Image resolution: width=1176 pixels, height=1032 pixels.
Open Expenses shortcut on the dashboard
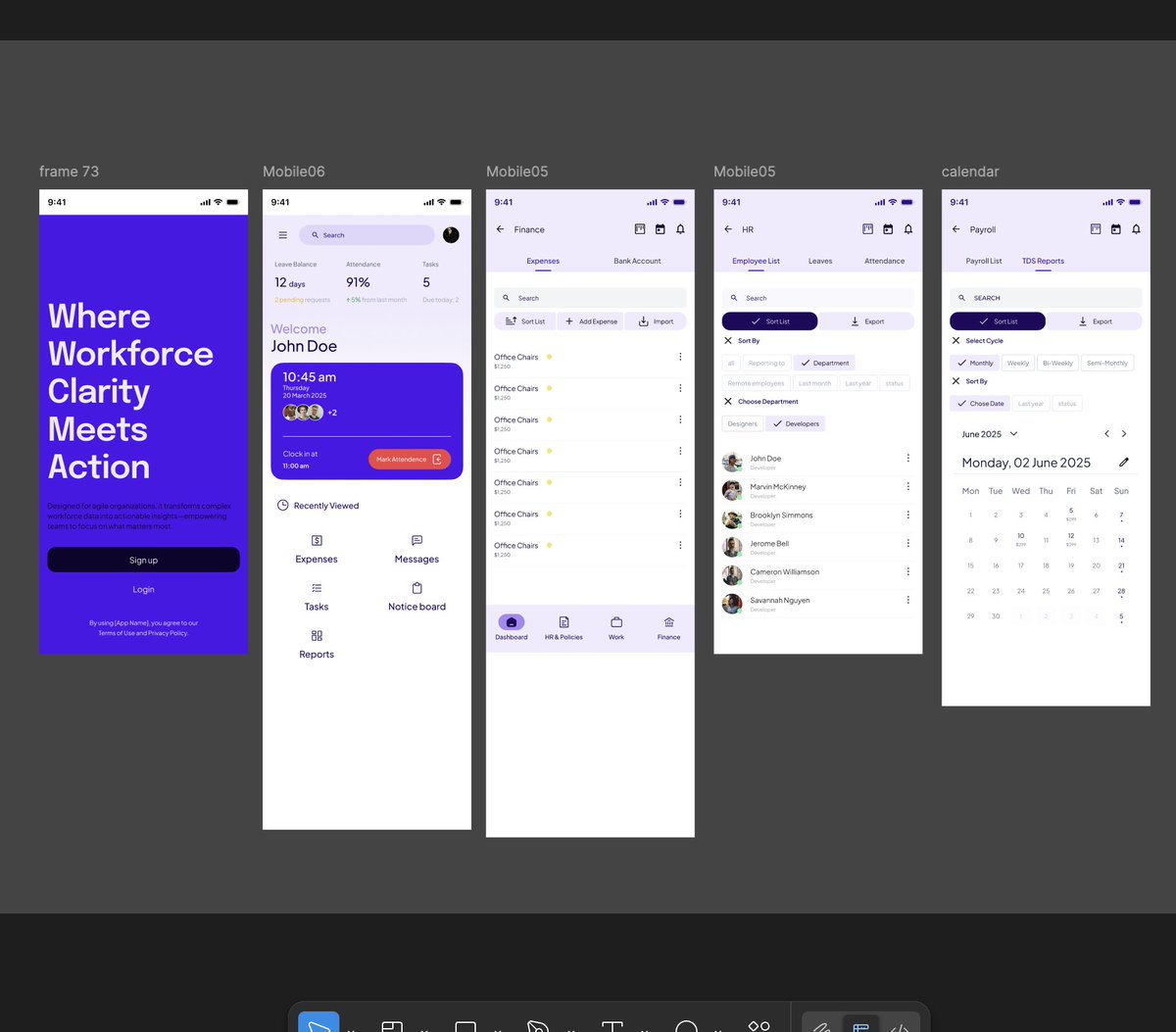pos(317,550)
